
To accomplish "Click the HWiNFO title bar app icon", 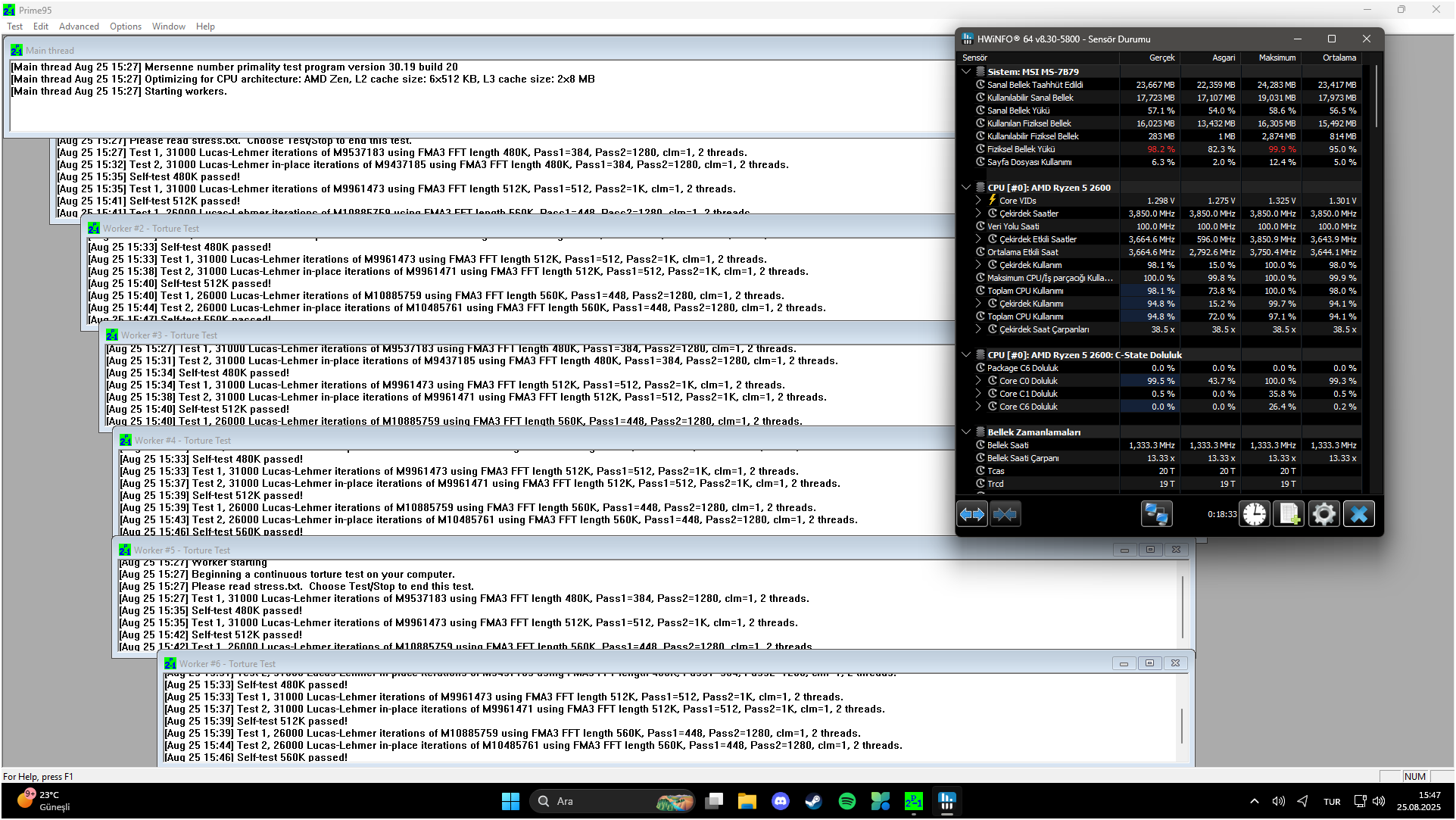I will [x=967, y=39].
